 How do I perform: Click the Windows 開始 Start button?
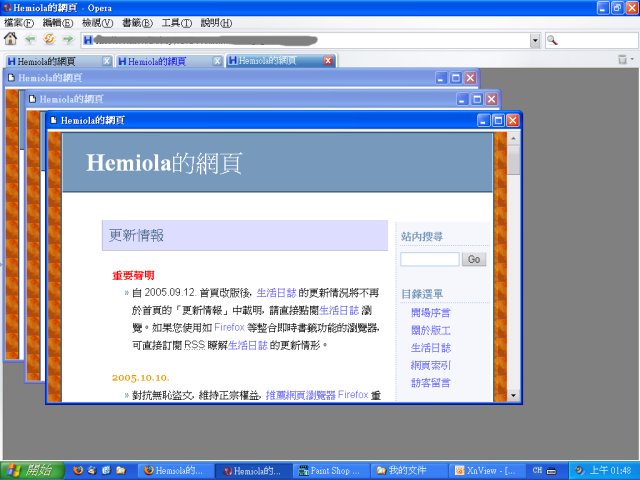tap(31, 469)
